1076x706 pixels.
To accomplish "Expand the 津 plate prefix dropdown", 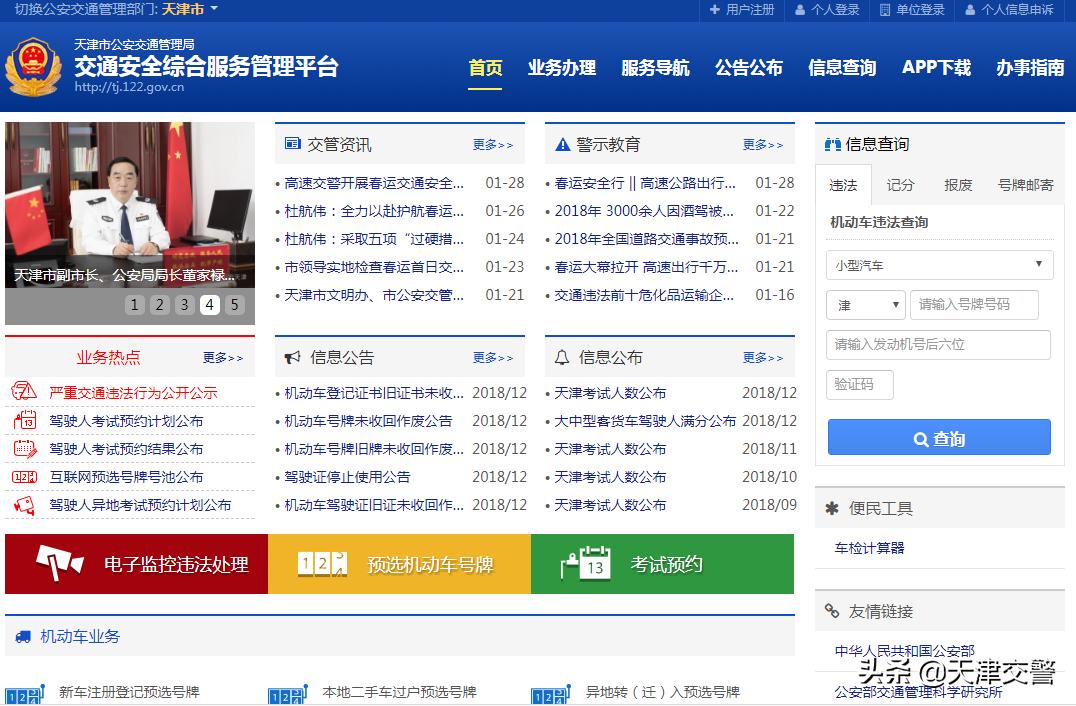I will (x=864, y=305).
